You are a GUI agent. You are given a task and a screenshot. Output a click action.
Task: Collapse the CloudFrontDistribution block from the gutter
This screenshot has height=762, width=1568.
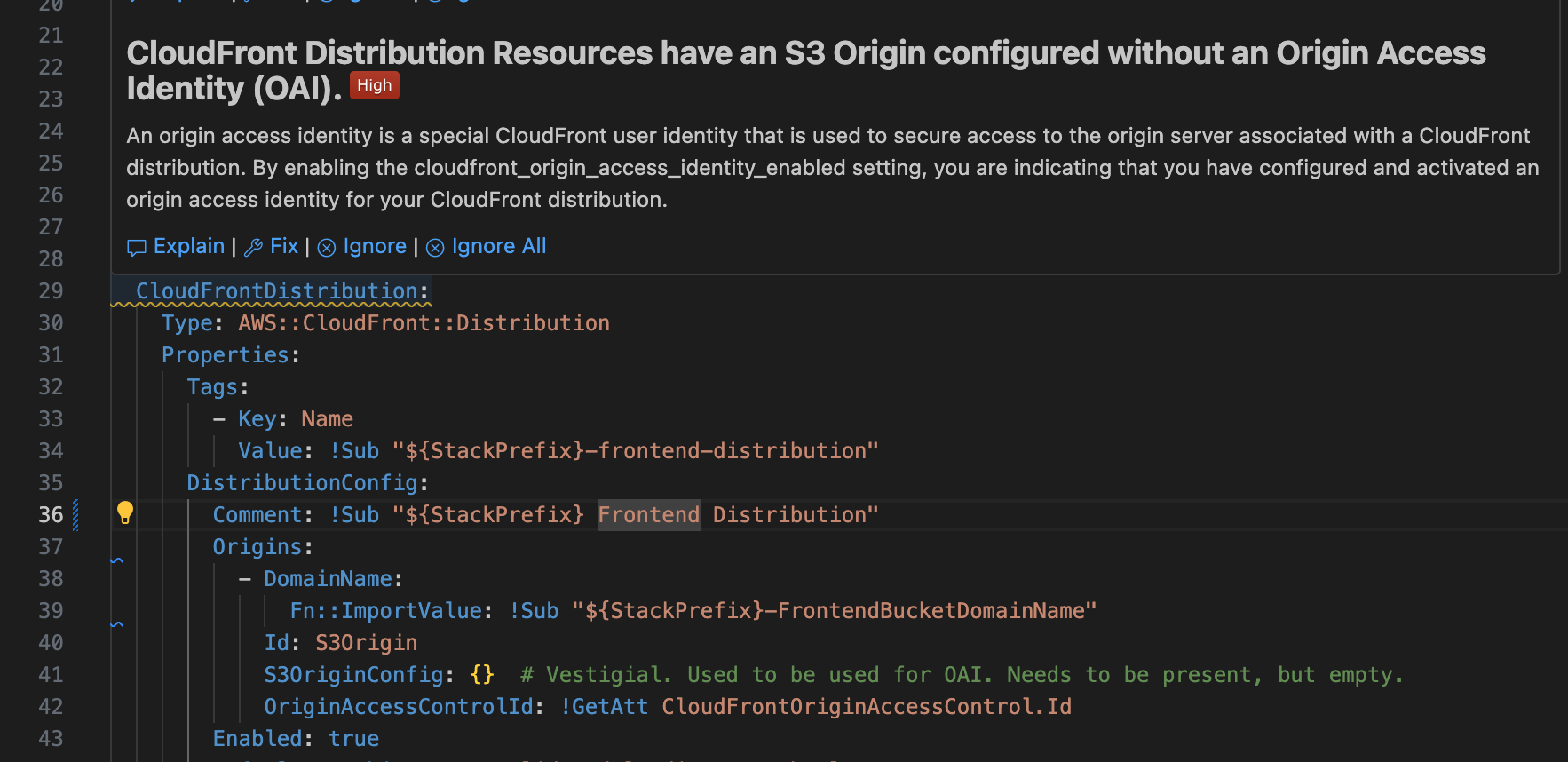pos(118,290)
